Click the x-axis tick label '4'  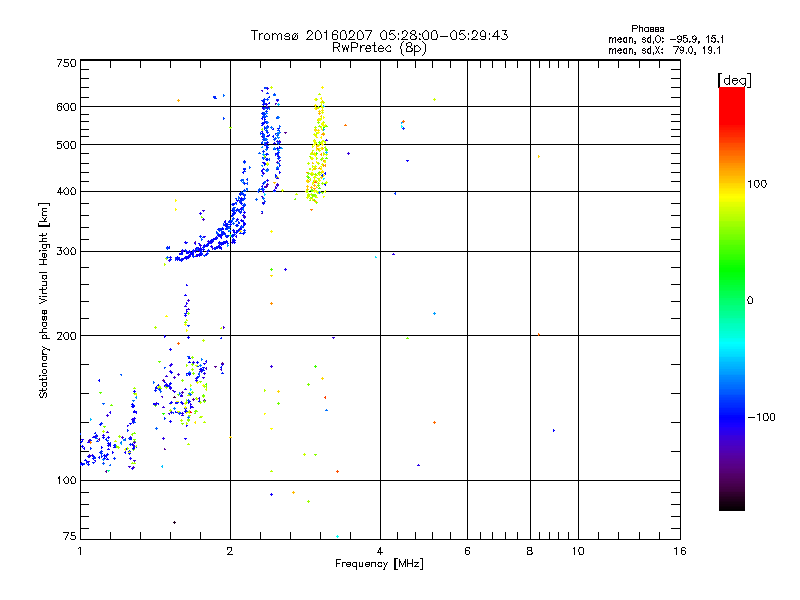380,551
